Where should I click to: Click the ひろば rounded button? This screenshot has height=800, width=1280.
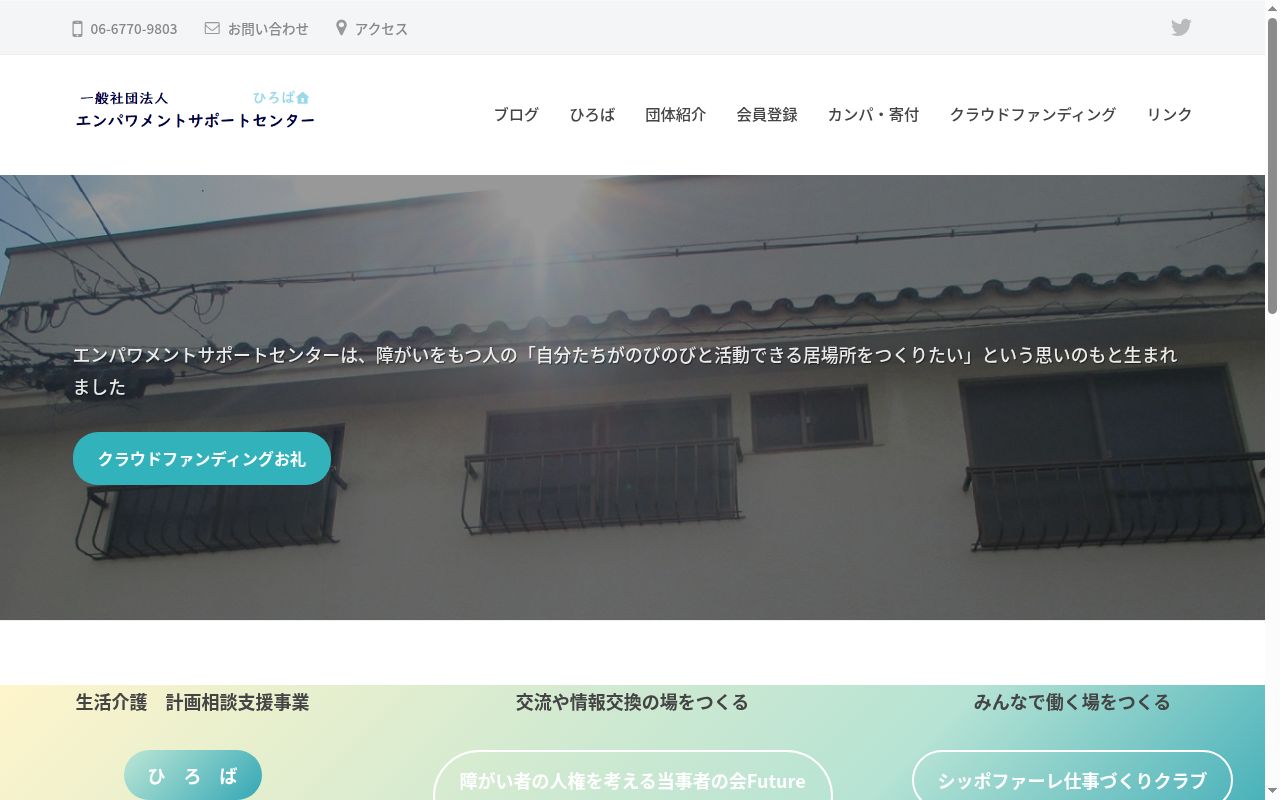193,776
